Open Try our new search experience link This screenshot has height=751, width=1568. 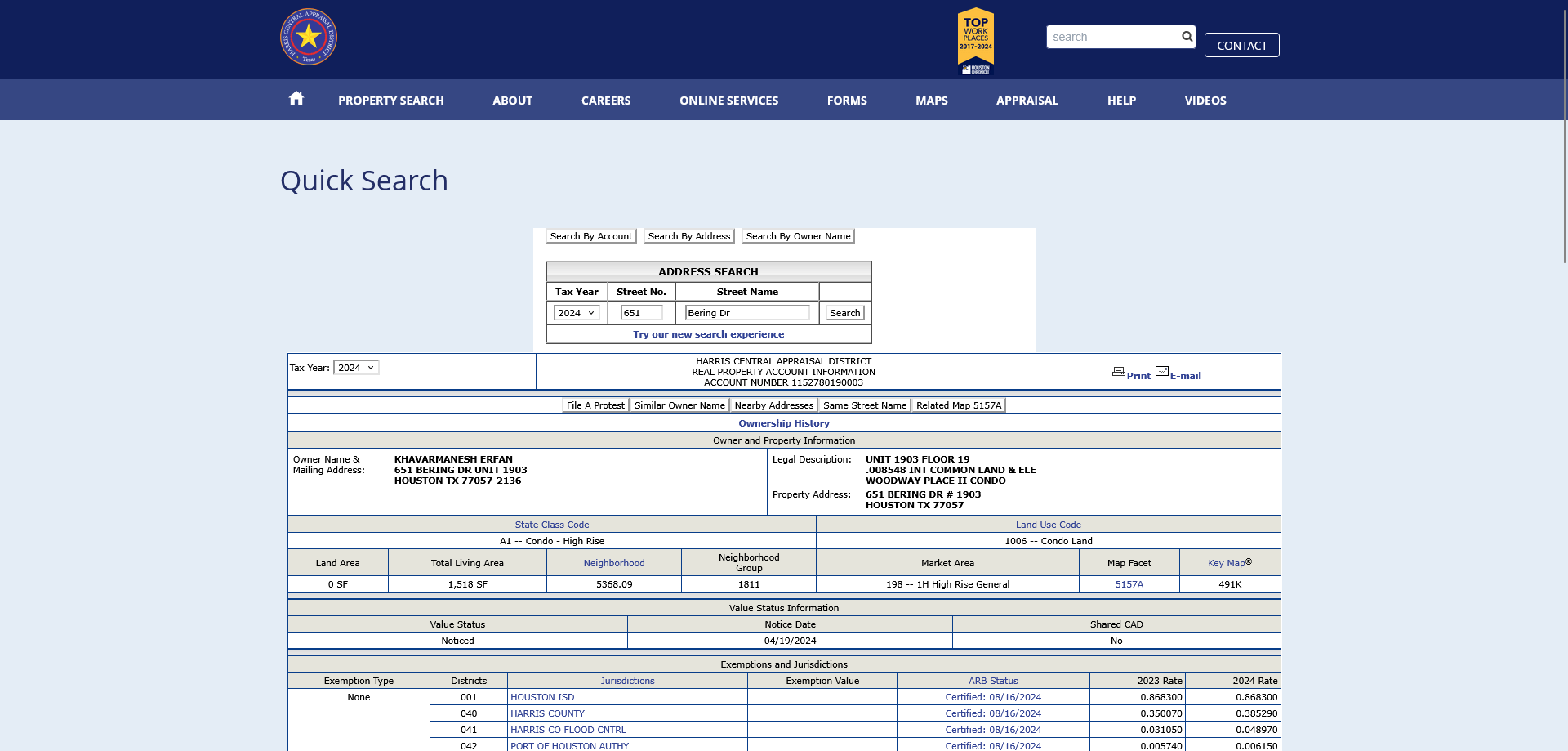708,334
